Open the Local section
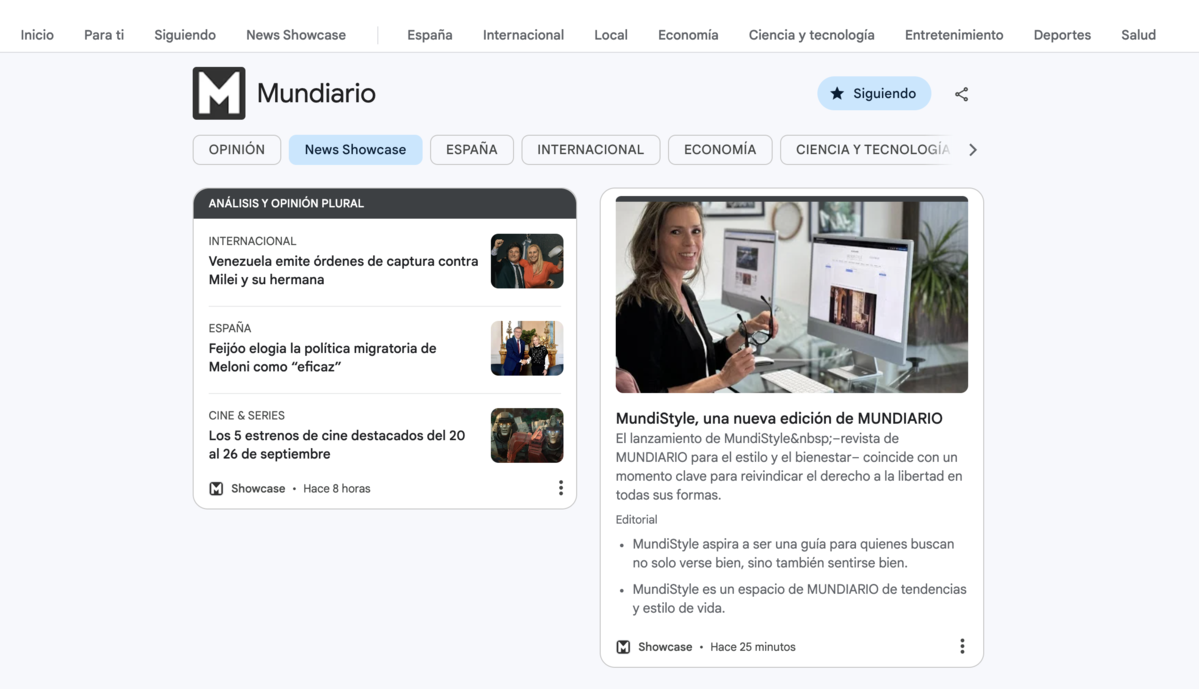 tap(611, 35)
